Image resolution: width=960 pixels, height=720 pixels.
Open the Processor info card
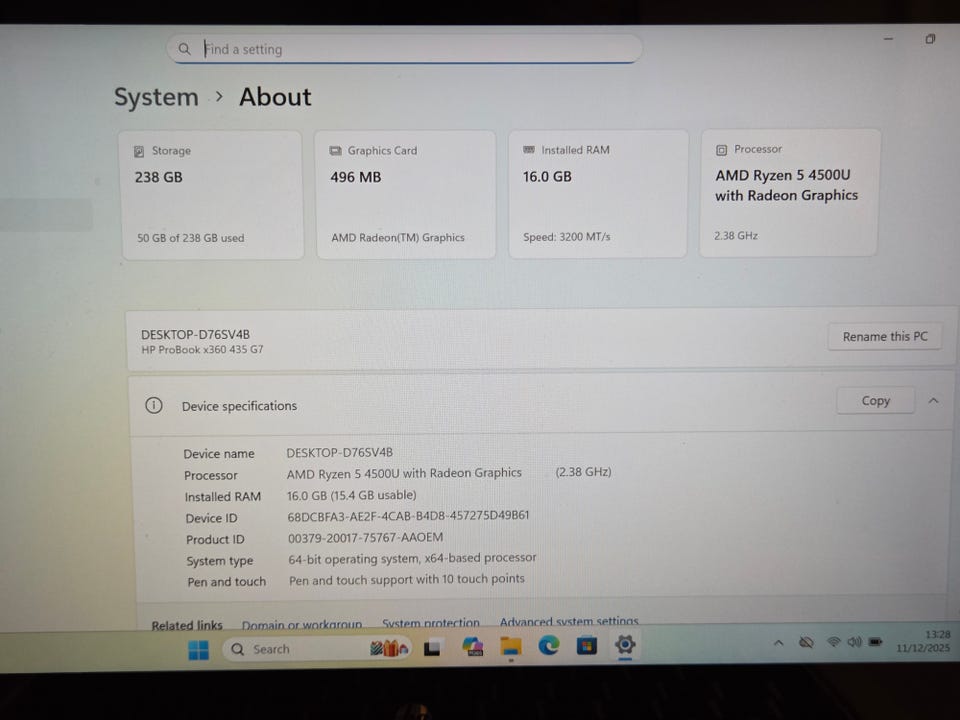(x=790, y=192)
